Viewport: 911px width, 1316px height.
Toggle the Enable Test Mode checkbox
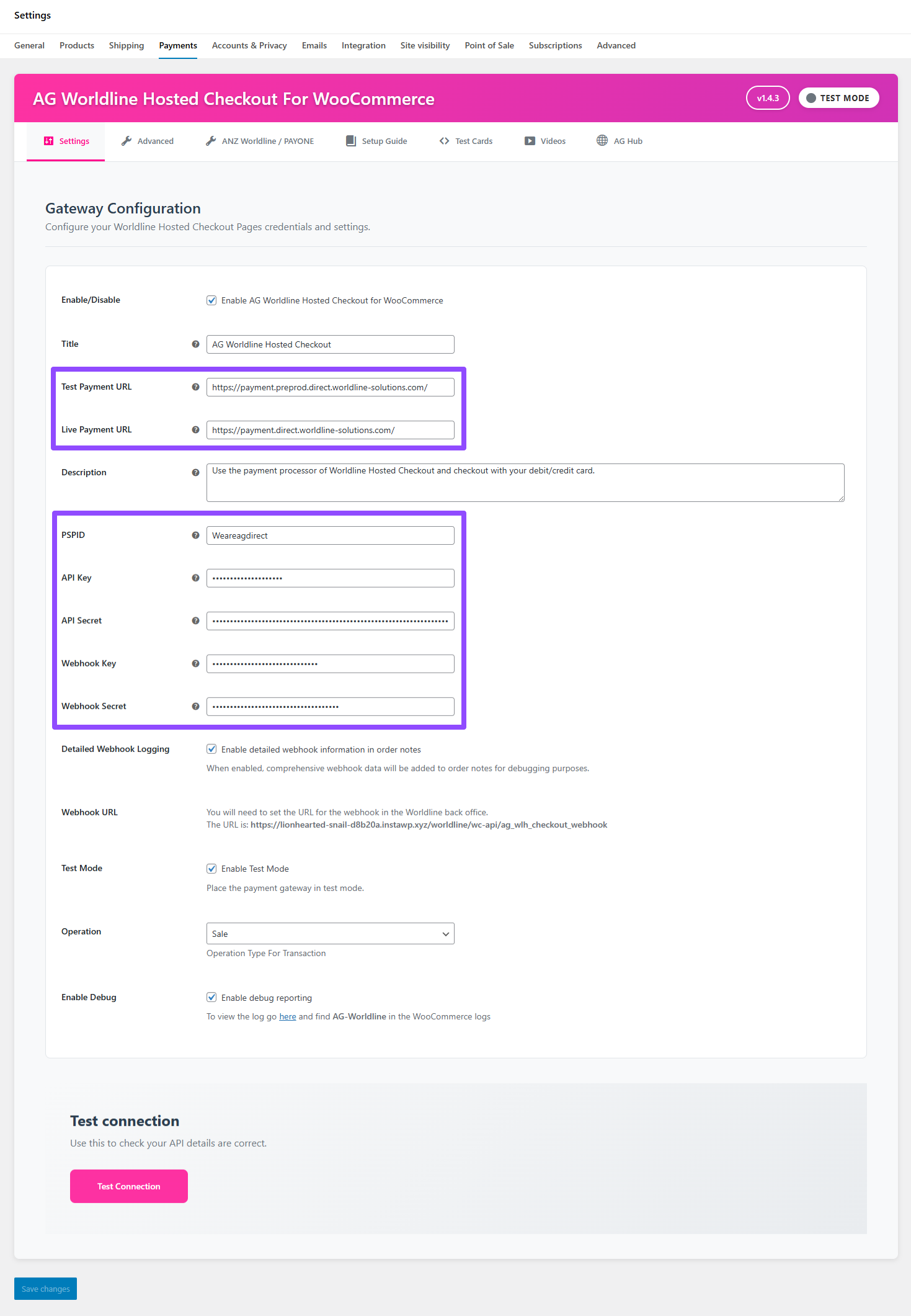(211, 869)
